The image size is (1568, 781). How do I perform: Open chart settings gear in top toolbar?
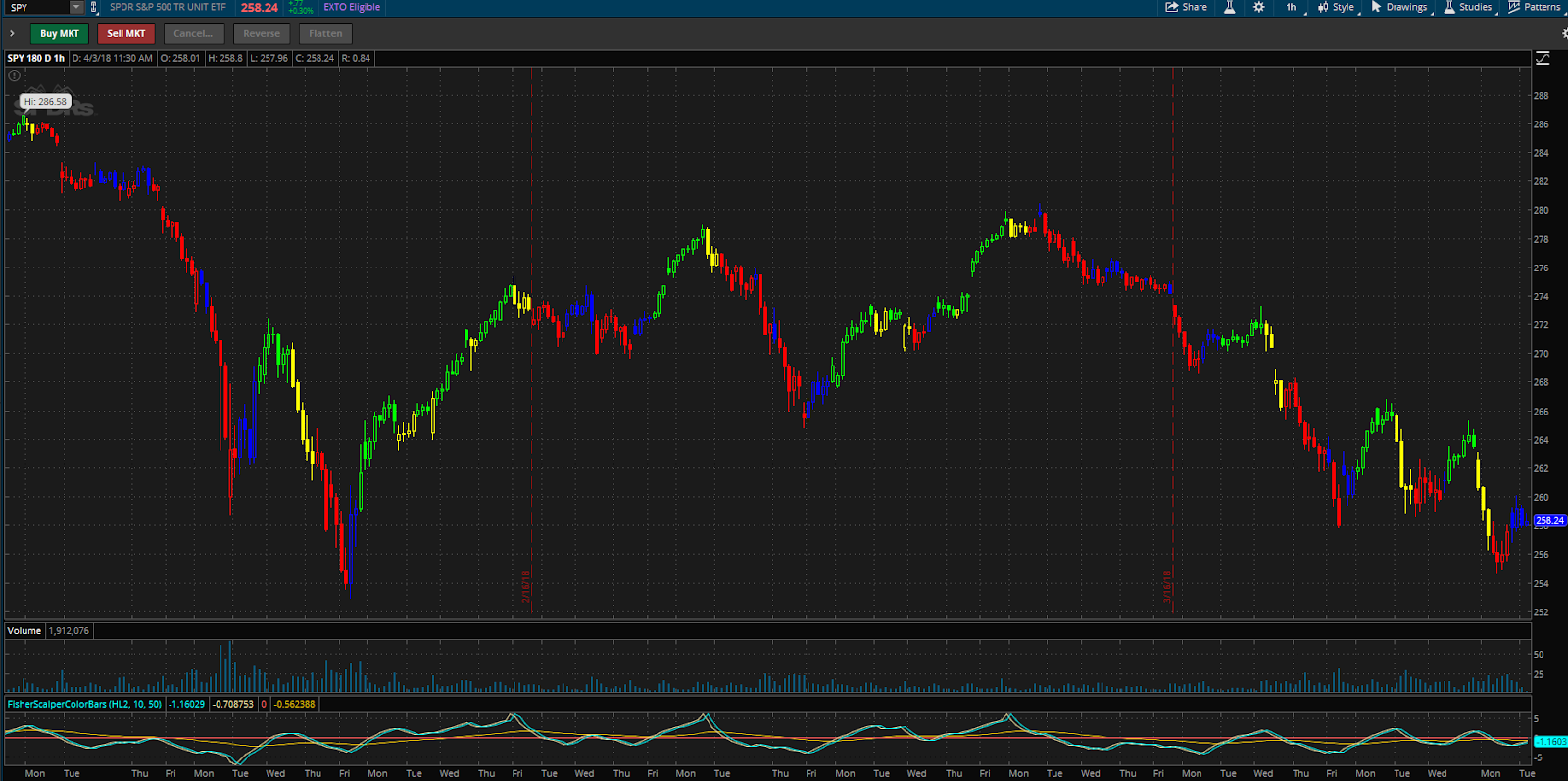(x=1259, y=7)
